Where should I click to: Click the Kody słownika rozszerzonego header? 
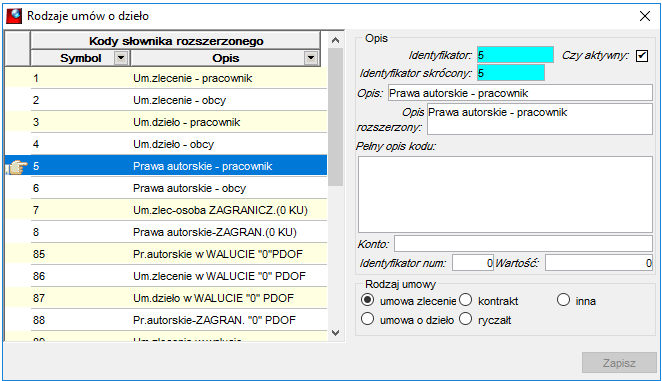(x=176, y=41)
